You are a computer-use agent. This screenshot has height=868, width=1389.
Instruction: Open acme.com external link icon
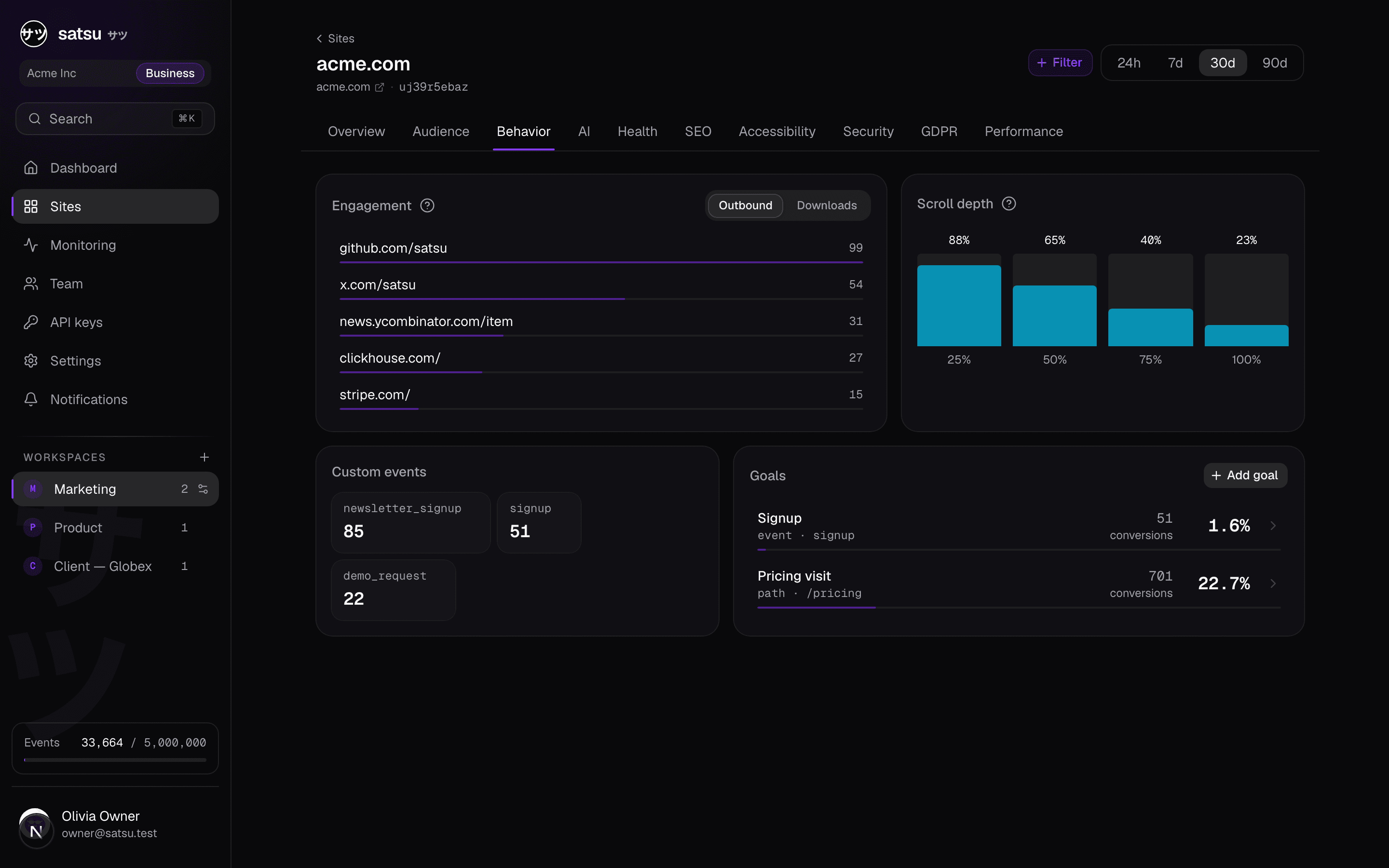click(380, 87)
